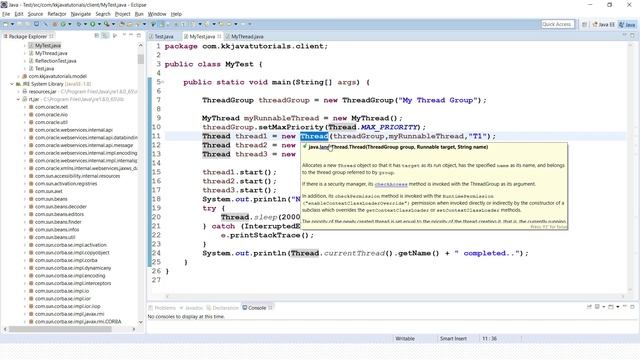Select MyTest.java in Package Explorer
This screenshot has width=640, height=360.
(48, 46)
